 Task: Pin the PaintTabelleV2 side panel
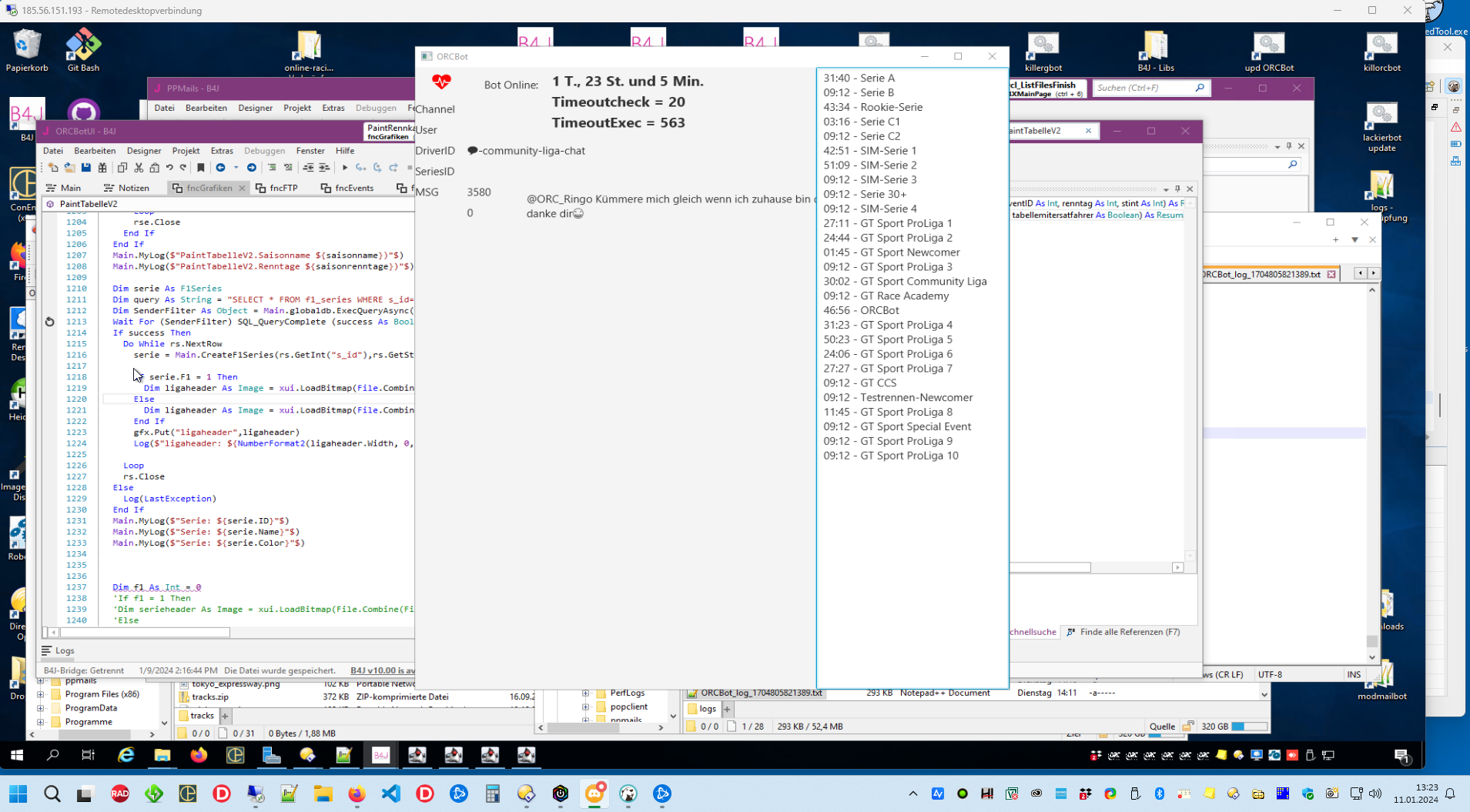1177,189
